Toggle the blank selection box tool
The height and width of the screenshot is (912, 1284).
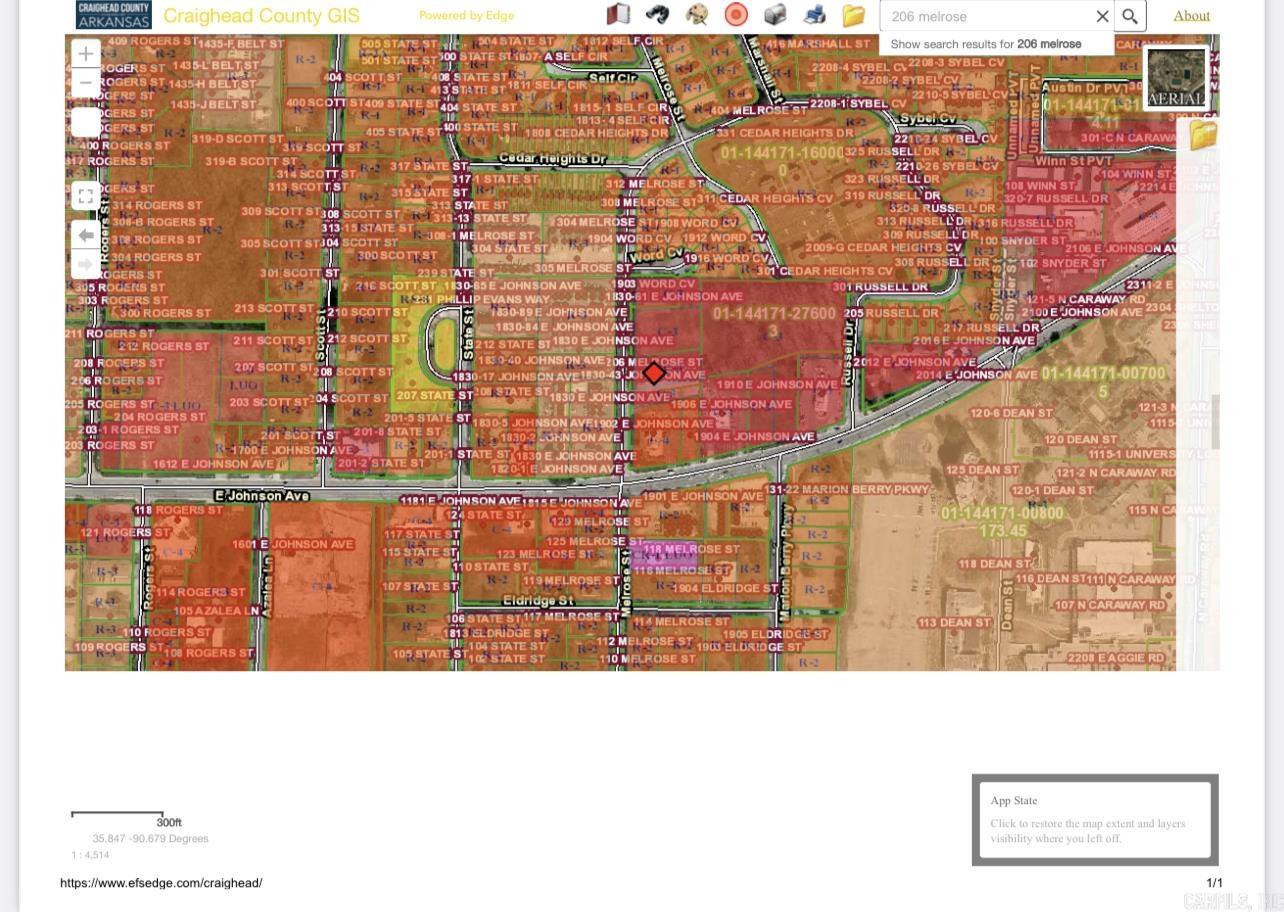pyautogui.click(x=85, y=121)
